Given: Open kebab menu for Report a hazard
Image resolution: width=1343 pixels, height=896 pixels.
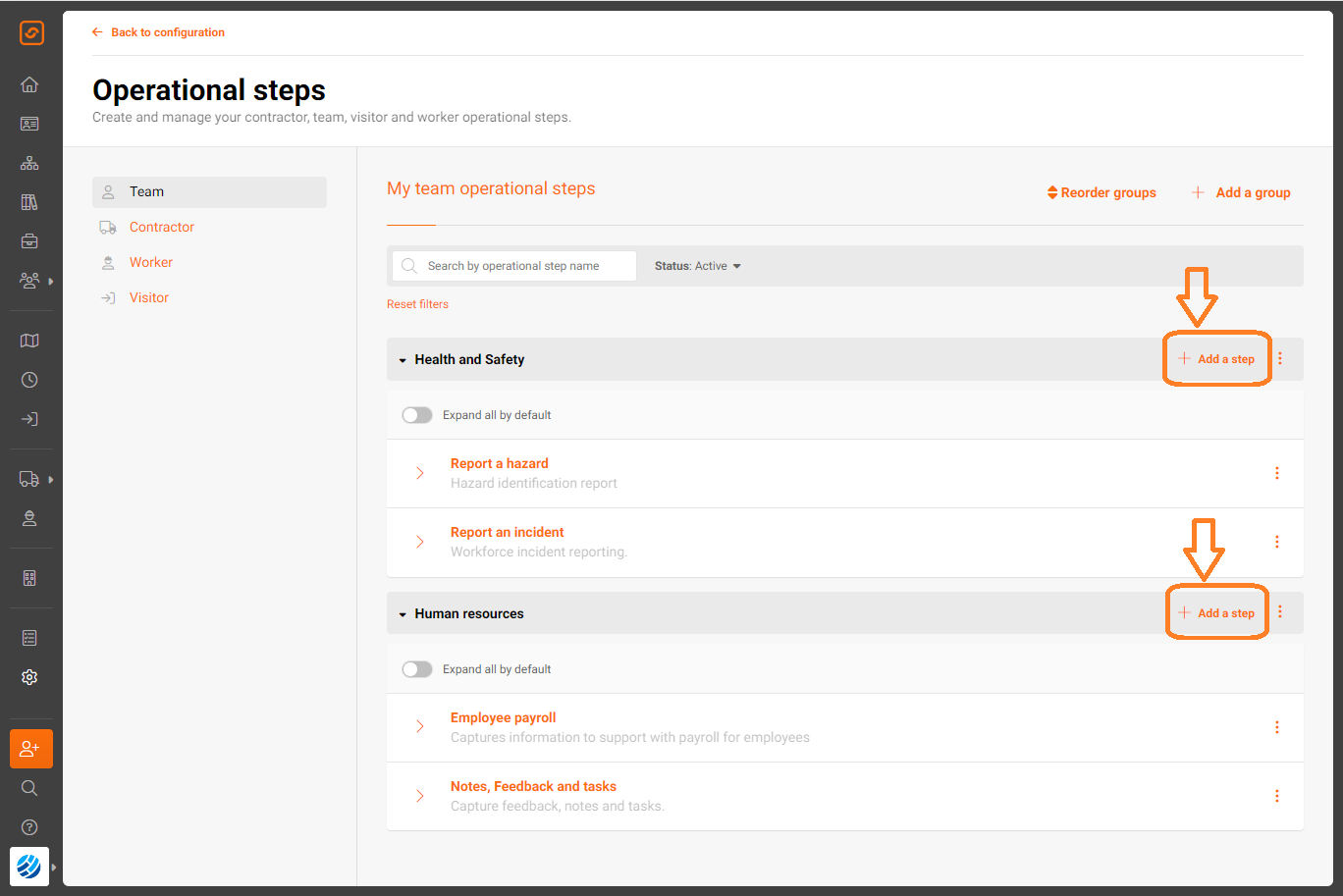Looking at the screenshot, I should (1277, 473).
